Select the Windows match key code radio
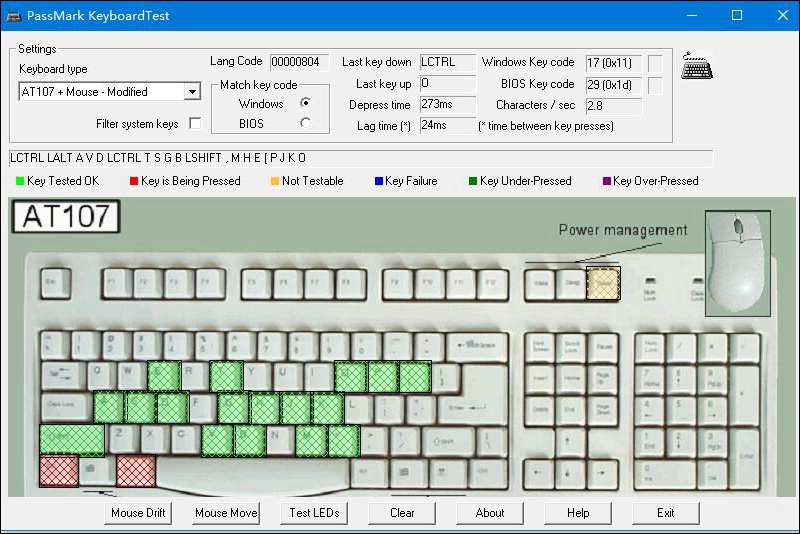Viewport: 800px width, 534px height. coord(305,103)
